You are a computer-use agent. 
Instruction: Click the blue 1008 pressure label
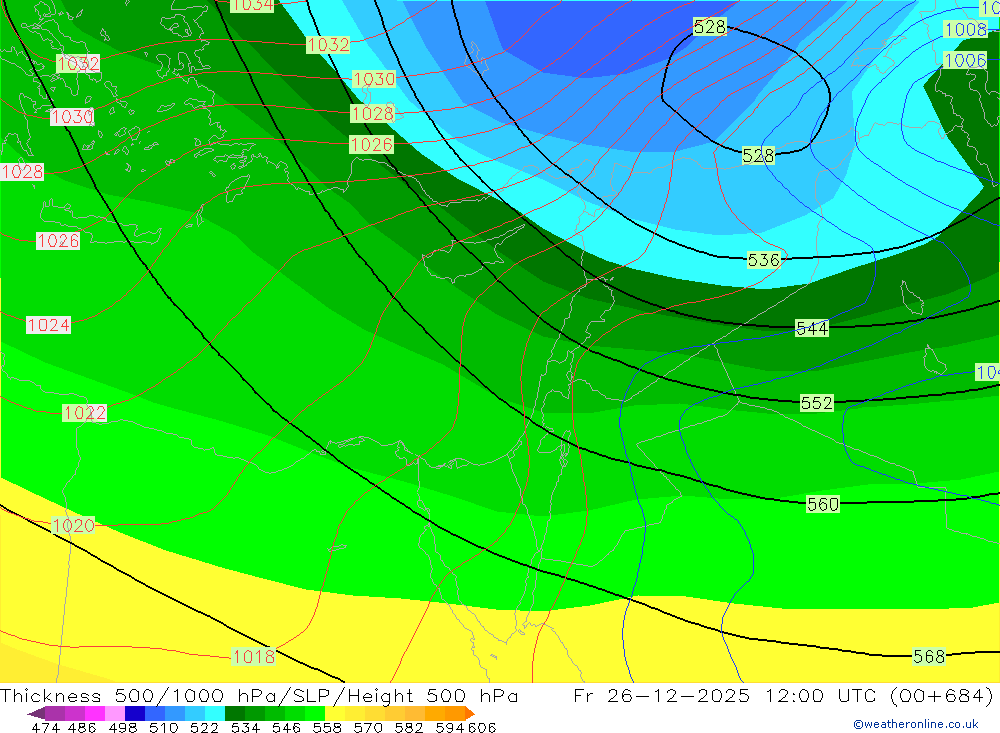(x=966, y=29)
